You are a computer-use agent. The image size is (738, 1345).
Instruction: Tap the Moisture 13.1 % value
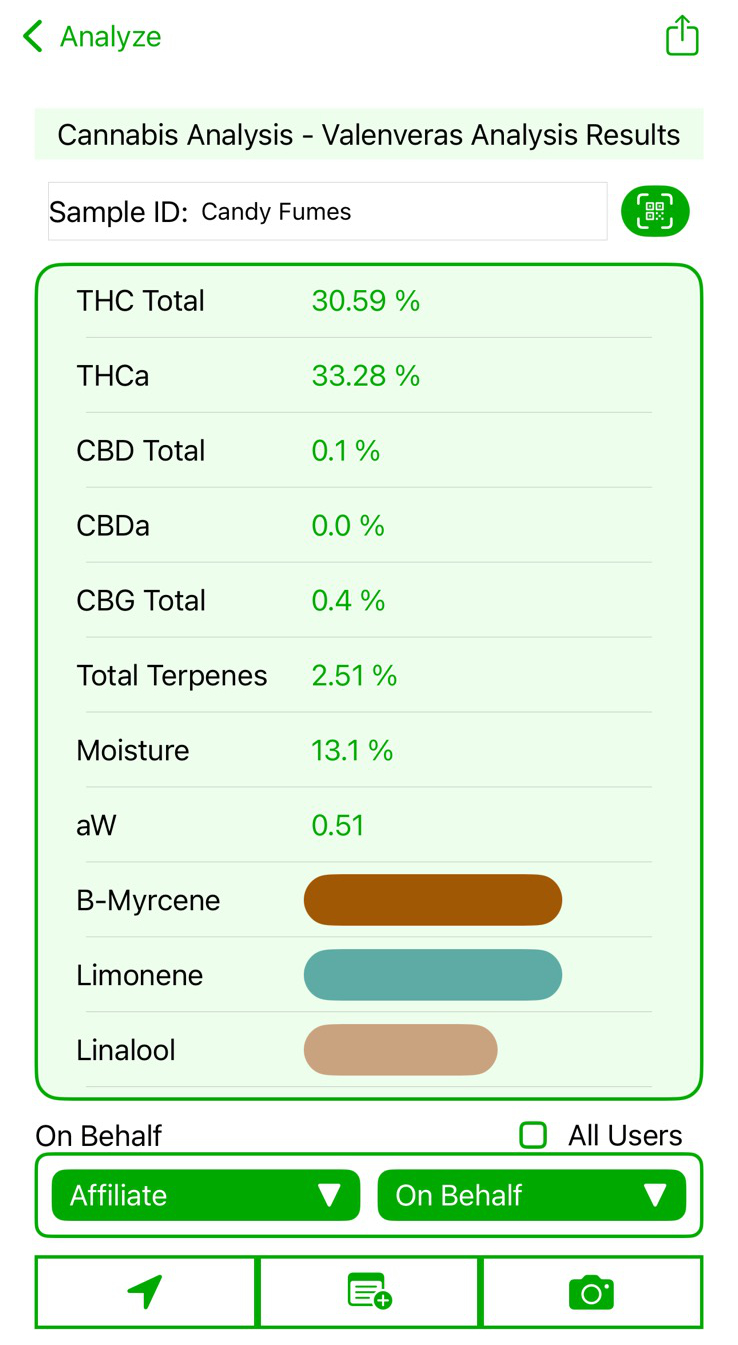352,751
